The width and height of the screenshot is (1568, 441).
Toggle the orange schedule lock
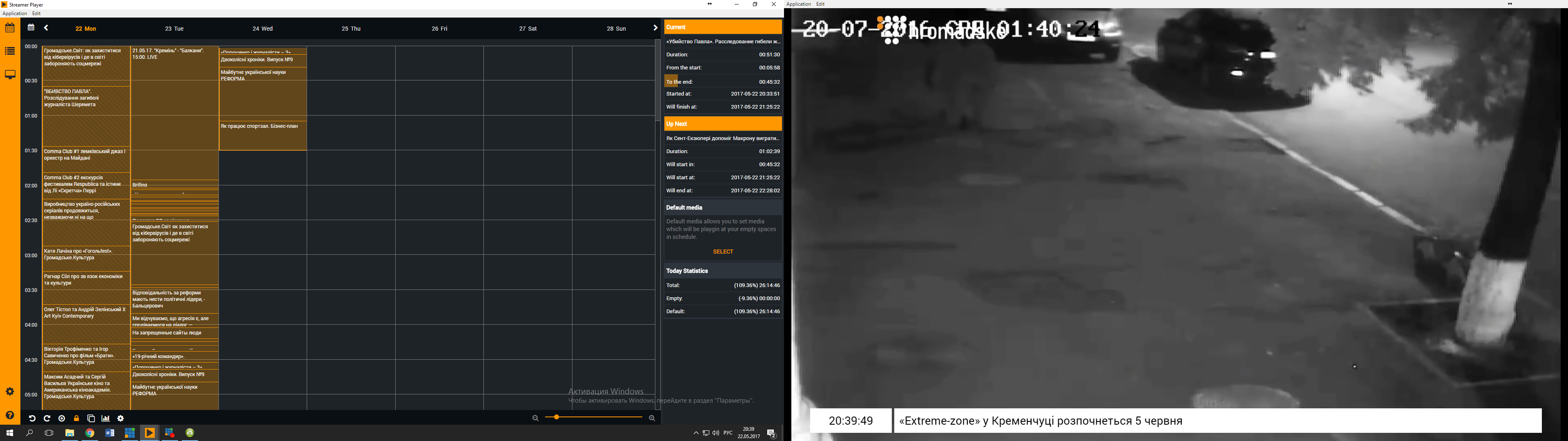(x=76, y=419)
